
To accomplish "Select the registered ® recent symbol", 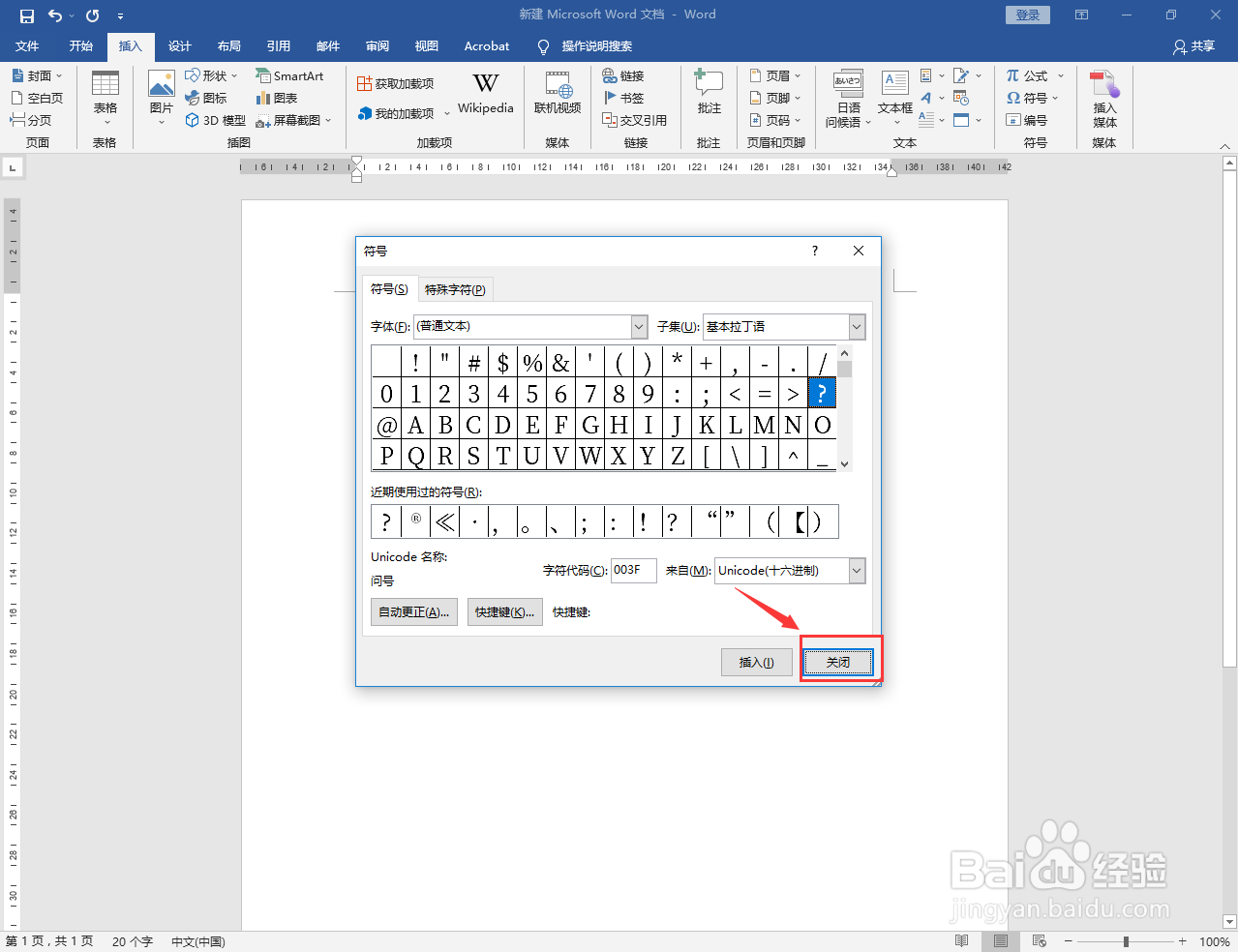I will [415, 521].
